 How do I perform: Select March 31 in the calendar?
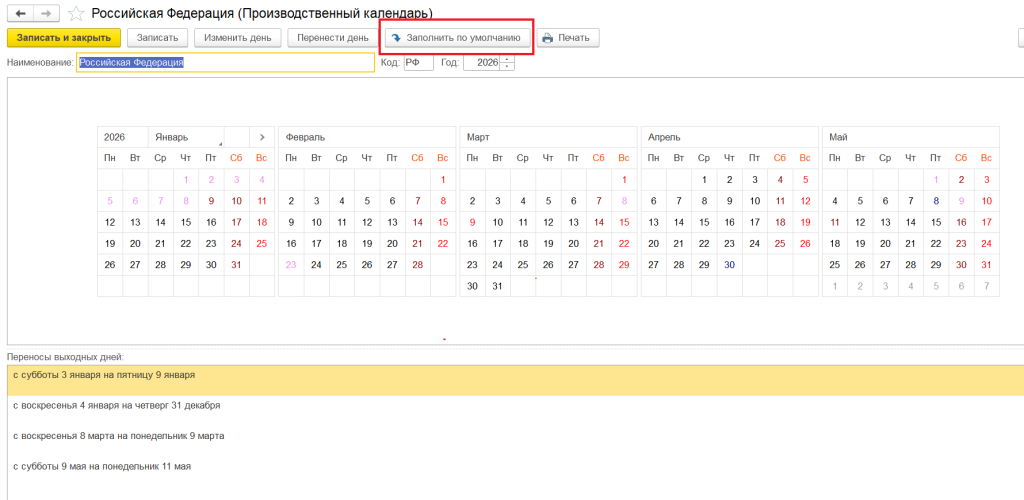498,286
